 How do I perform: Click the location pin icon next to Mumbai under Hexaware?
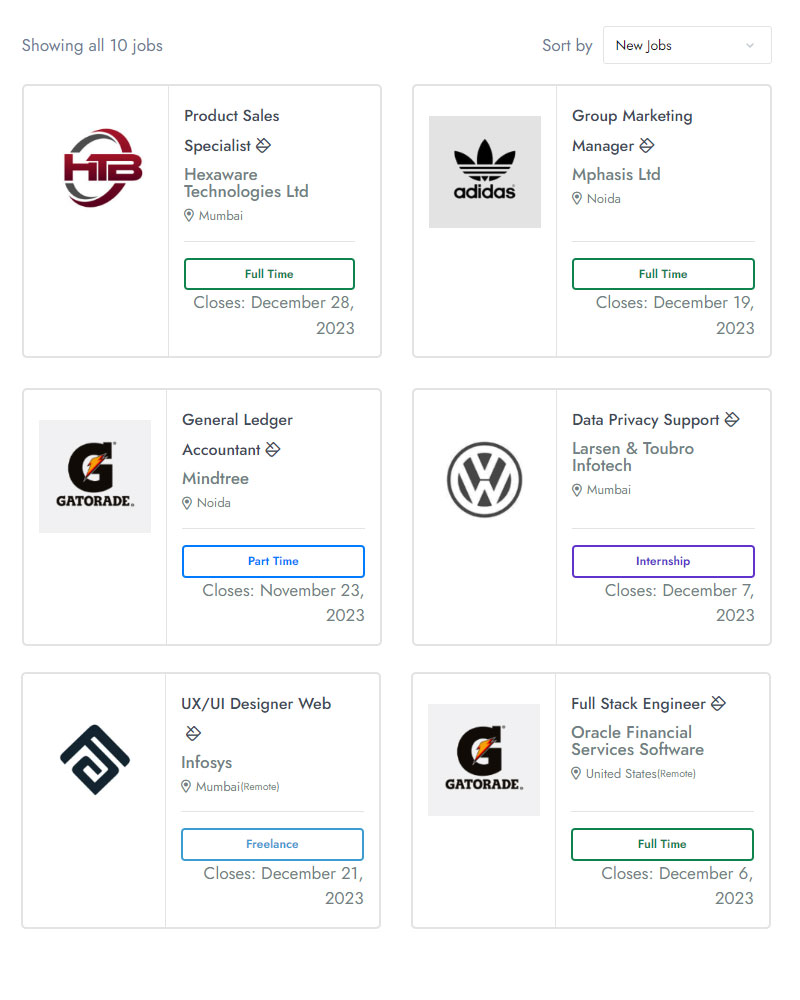(x=189, y=216)
